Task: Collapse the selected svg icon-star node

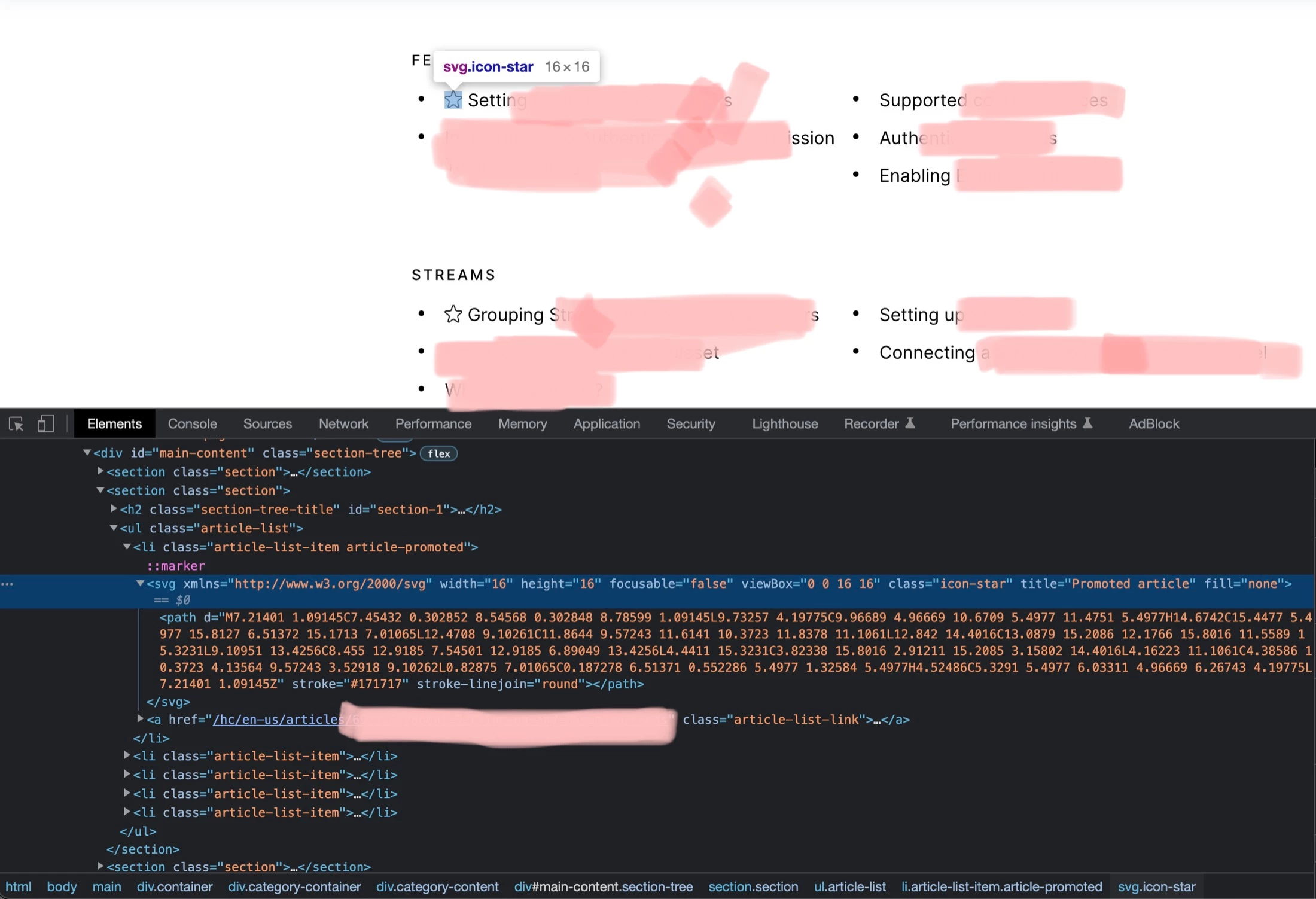Action: coord(140,583)
